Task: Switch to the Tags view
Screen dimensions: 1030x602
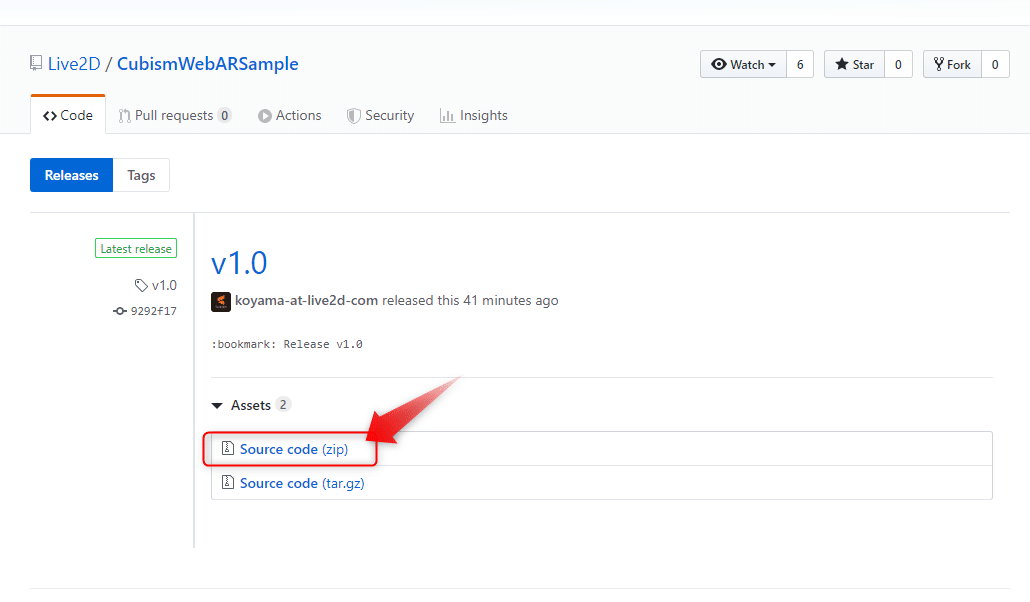Action: (x=141, y=175)
